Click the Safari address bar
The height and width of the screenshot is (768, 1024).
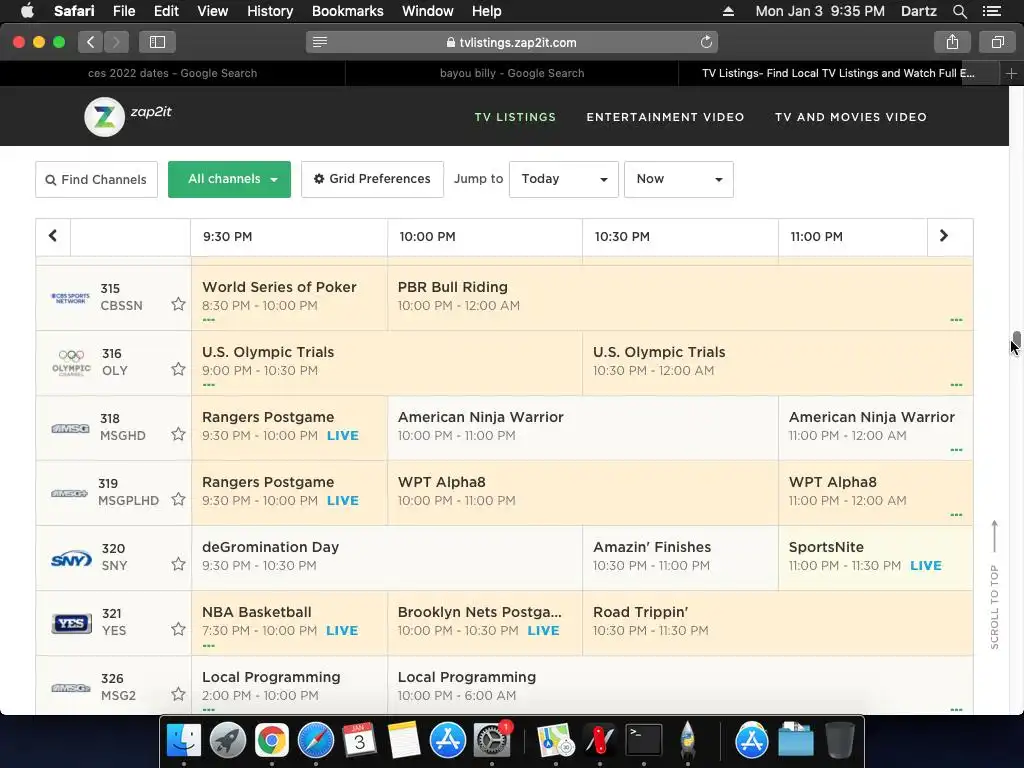click(511, 42)
